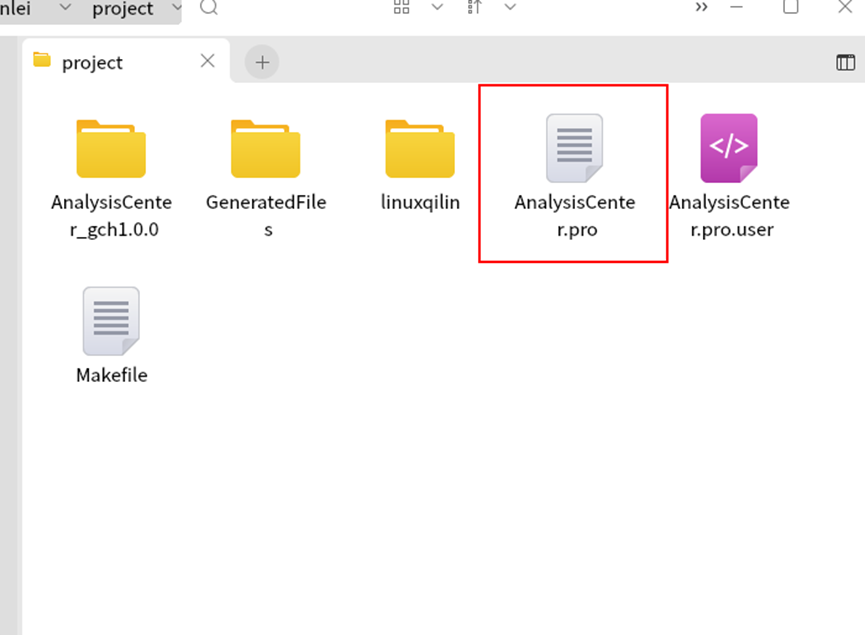The width and height of the screenshot is (865, 635).
Task: Expand the view mode dropdown arrow
Action: click(437, 7)
